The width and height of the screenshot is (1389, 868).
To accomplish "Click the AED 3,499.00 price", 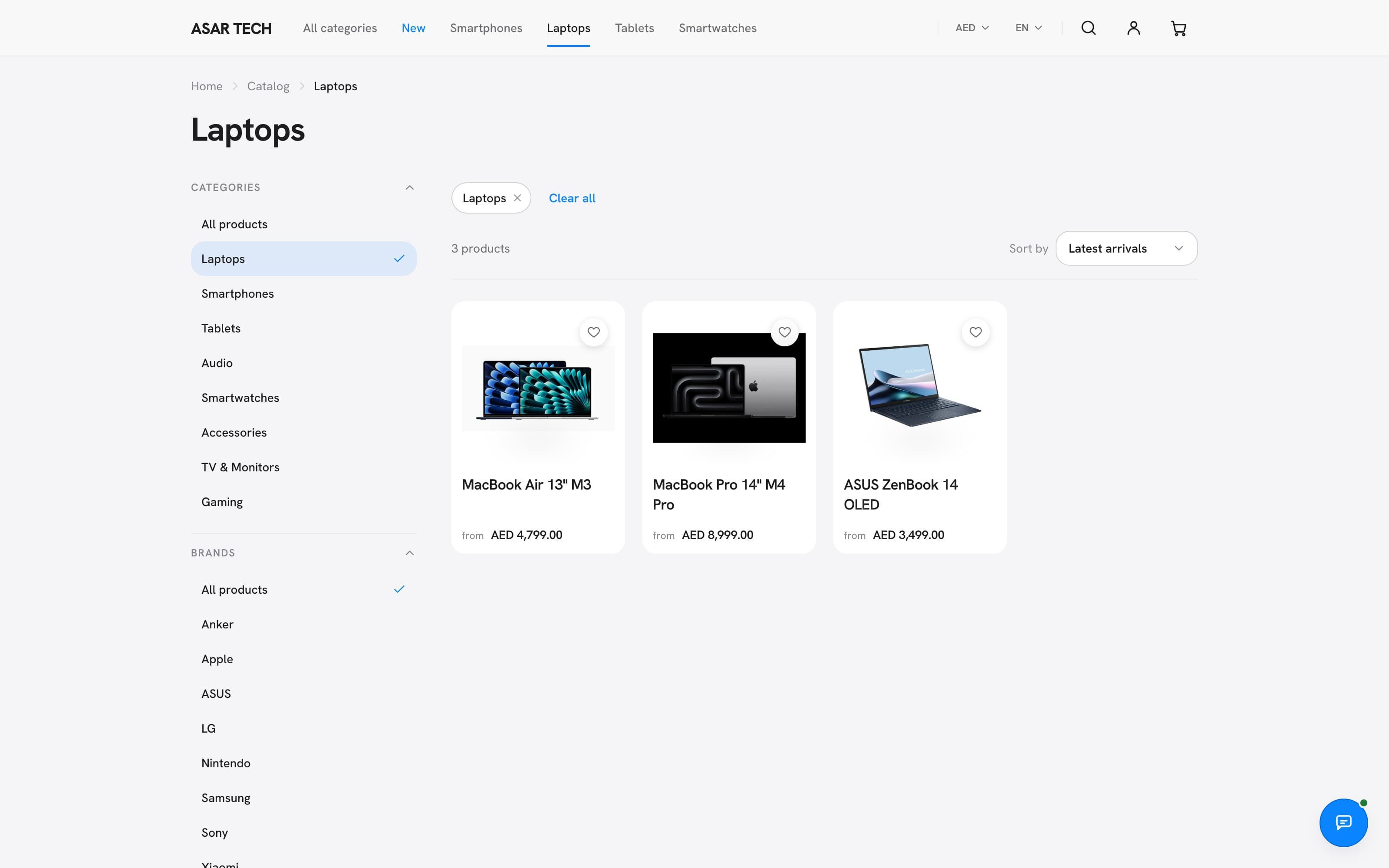I will [x=908, y=535].
